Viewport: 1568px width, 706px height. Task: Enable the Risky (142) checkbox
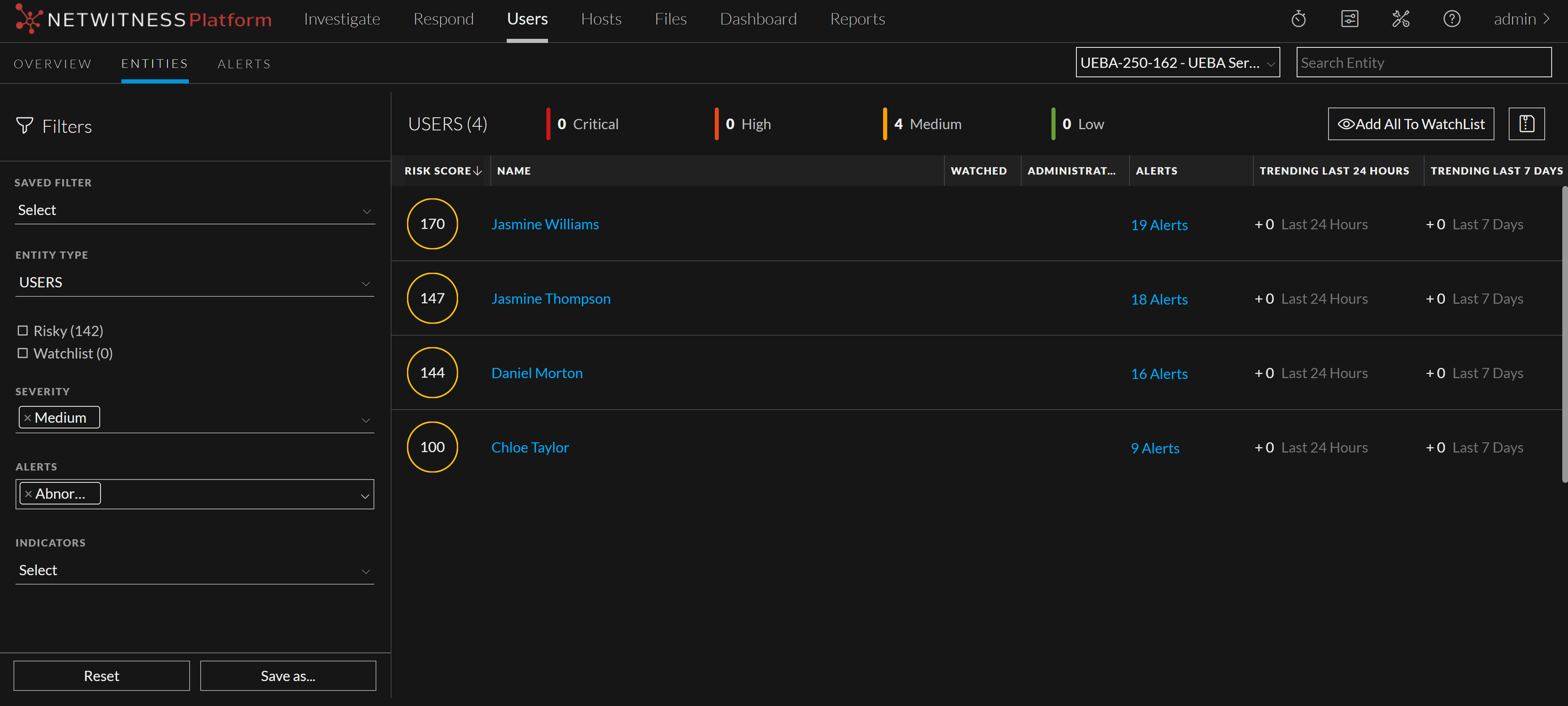click(22, 331)
